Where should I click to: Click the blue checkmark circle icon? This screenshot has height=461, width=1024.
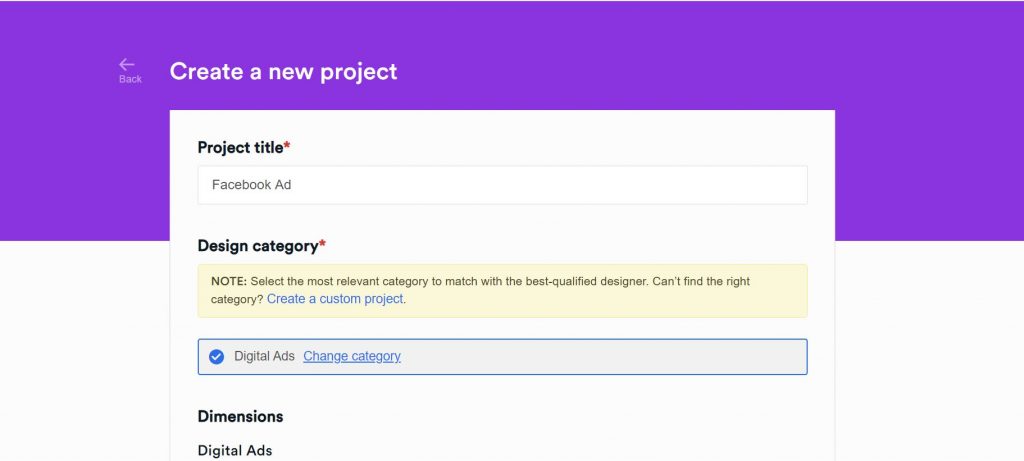(x=216, y=357)
